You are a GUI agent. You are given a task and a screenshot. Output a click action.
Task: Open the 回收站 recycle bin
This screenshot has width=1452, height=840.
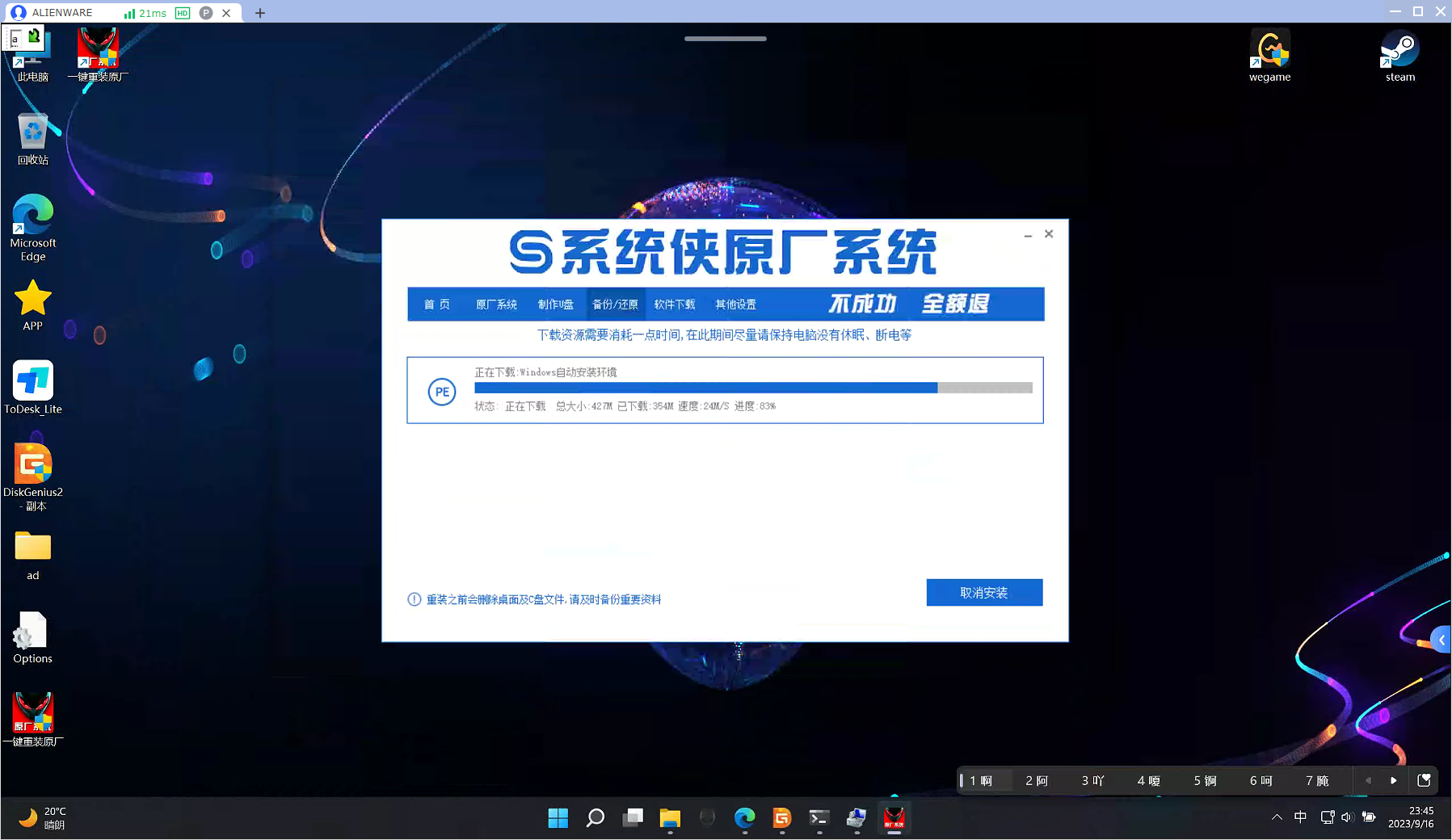[32, 138]
